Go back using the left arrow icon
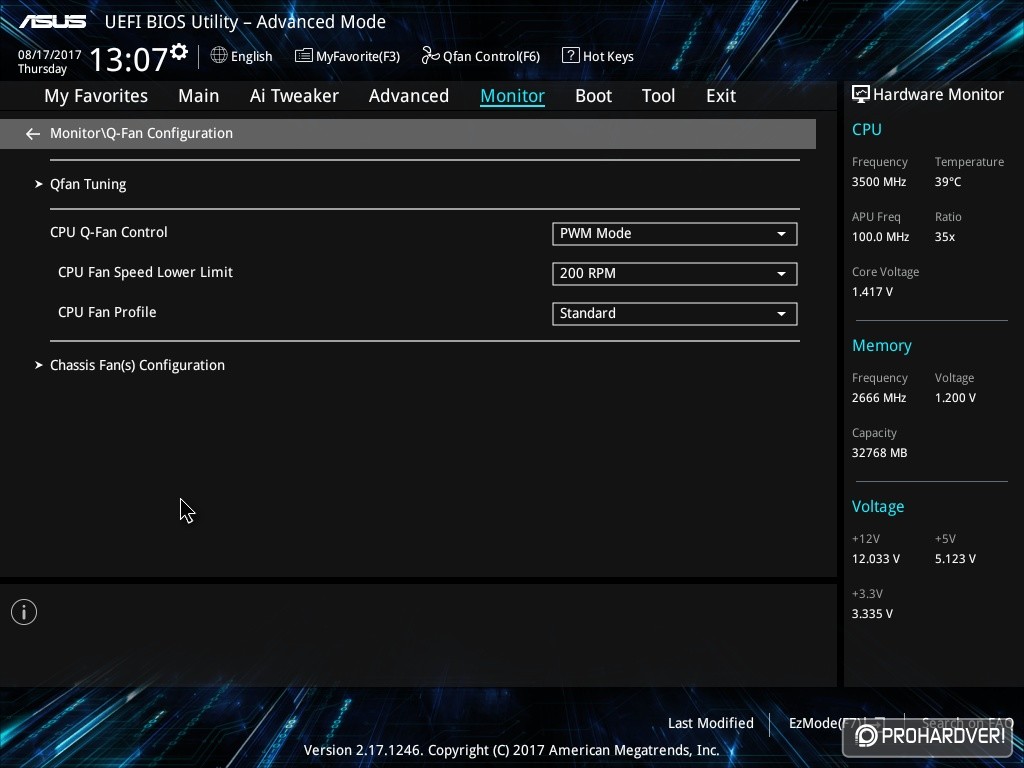 point(33,134)
